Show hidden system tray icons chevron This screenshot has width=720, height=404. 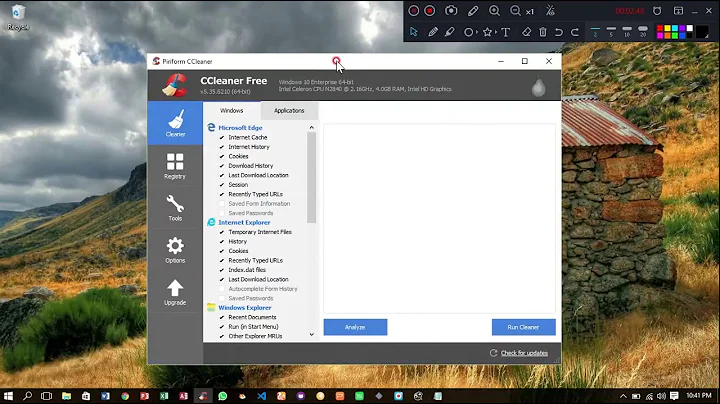pyautogui.click(x=623, y=396)
